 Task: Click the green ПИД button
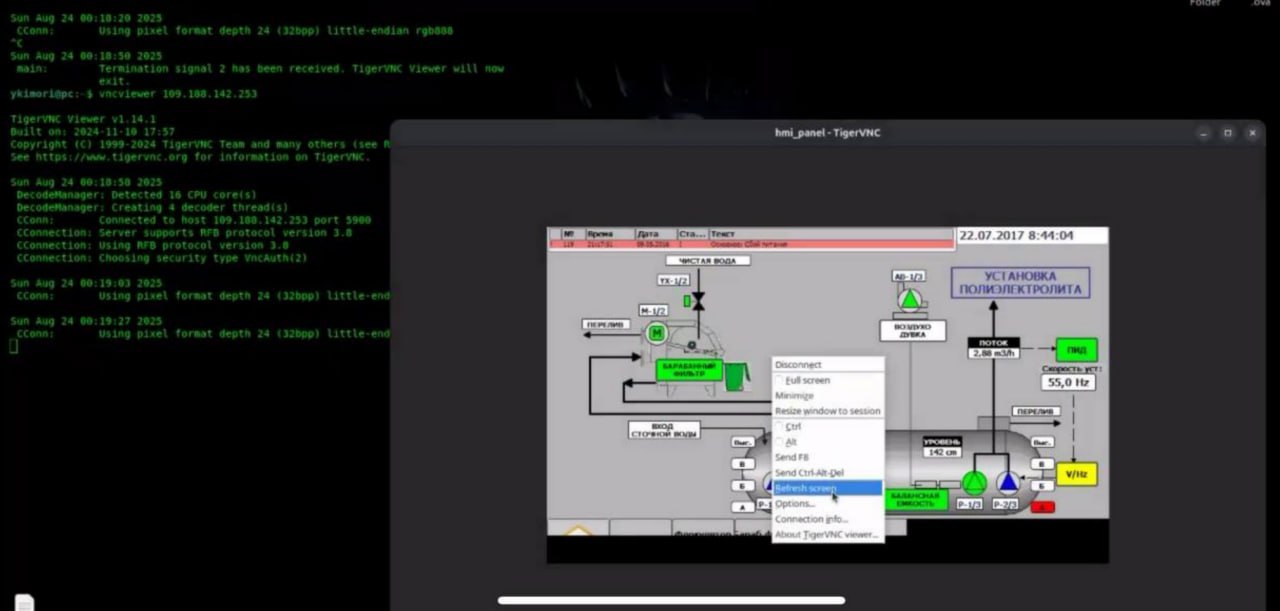tap(1077, 350)
